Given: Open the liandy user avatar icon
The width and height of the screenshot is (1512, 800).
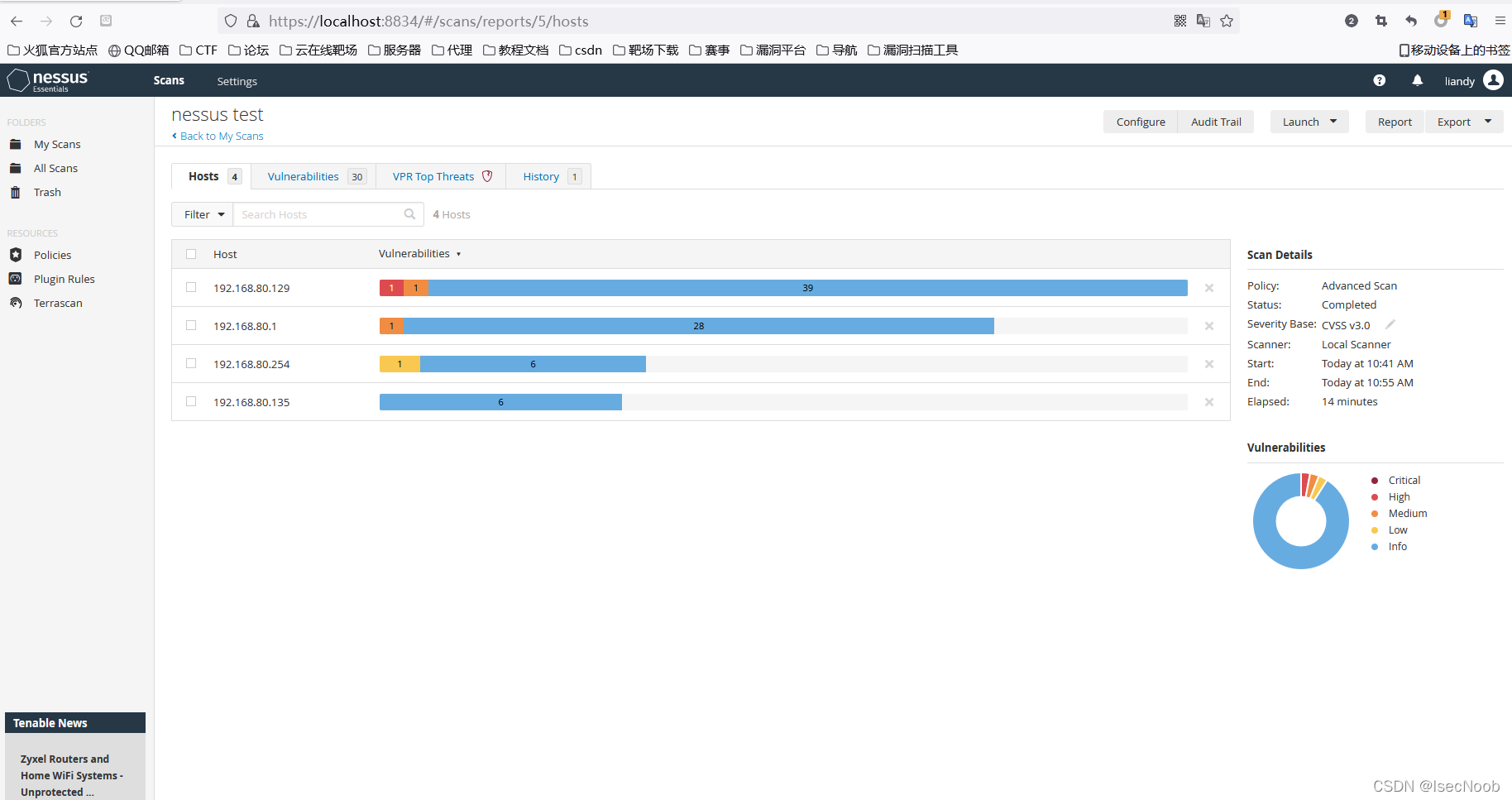Looking at the screenshot, I should 1493,79.
